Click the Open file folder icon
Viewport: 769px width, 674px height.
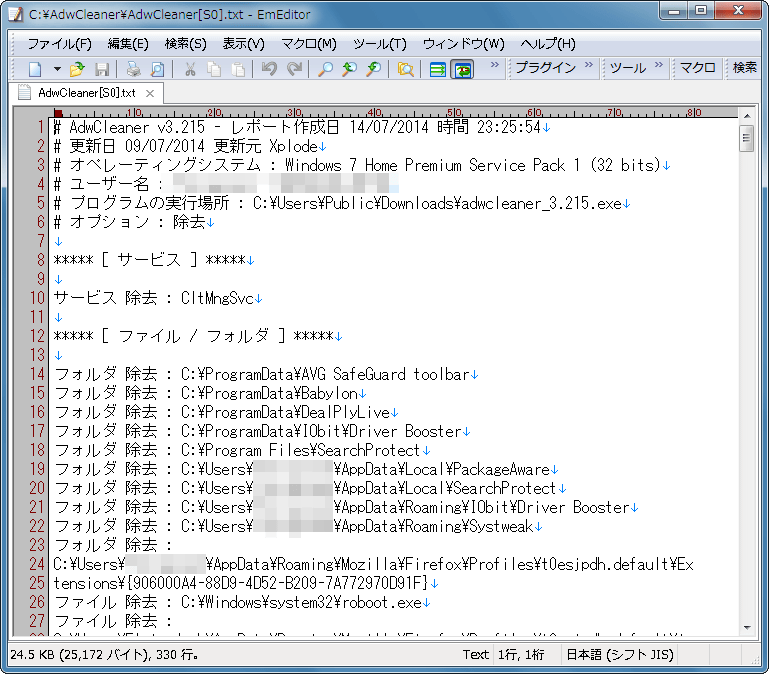(77, 69)
